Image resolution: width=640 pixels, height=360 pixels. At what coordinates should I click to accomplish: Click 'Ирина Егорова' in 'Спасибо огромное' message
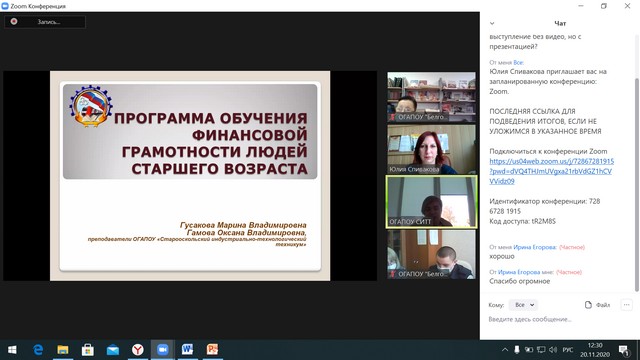coord(519,272)
